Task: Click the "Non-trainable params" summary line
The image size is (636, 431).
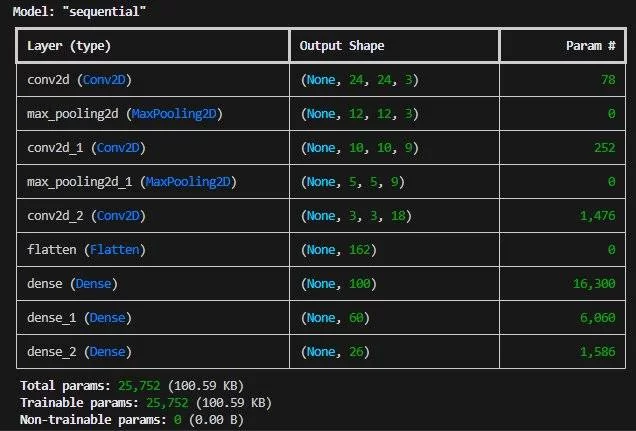Action: tap(137, 420)
